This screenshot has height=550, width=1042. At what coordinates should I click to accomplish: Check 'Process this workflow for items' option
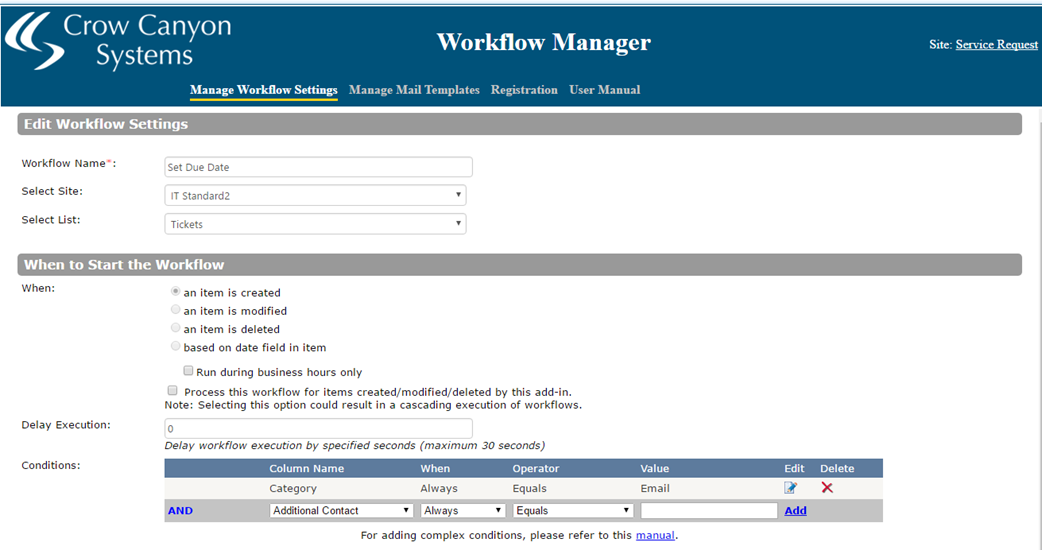172,391
